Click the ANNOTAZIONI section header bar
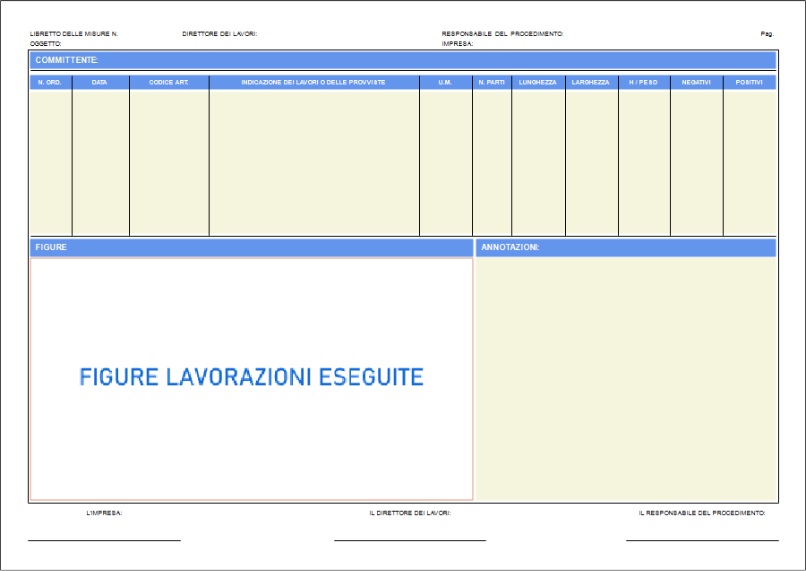 (625, 247)
